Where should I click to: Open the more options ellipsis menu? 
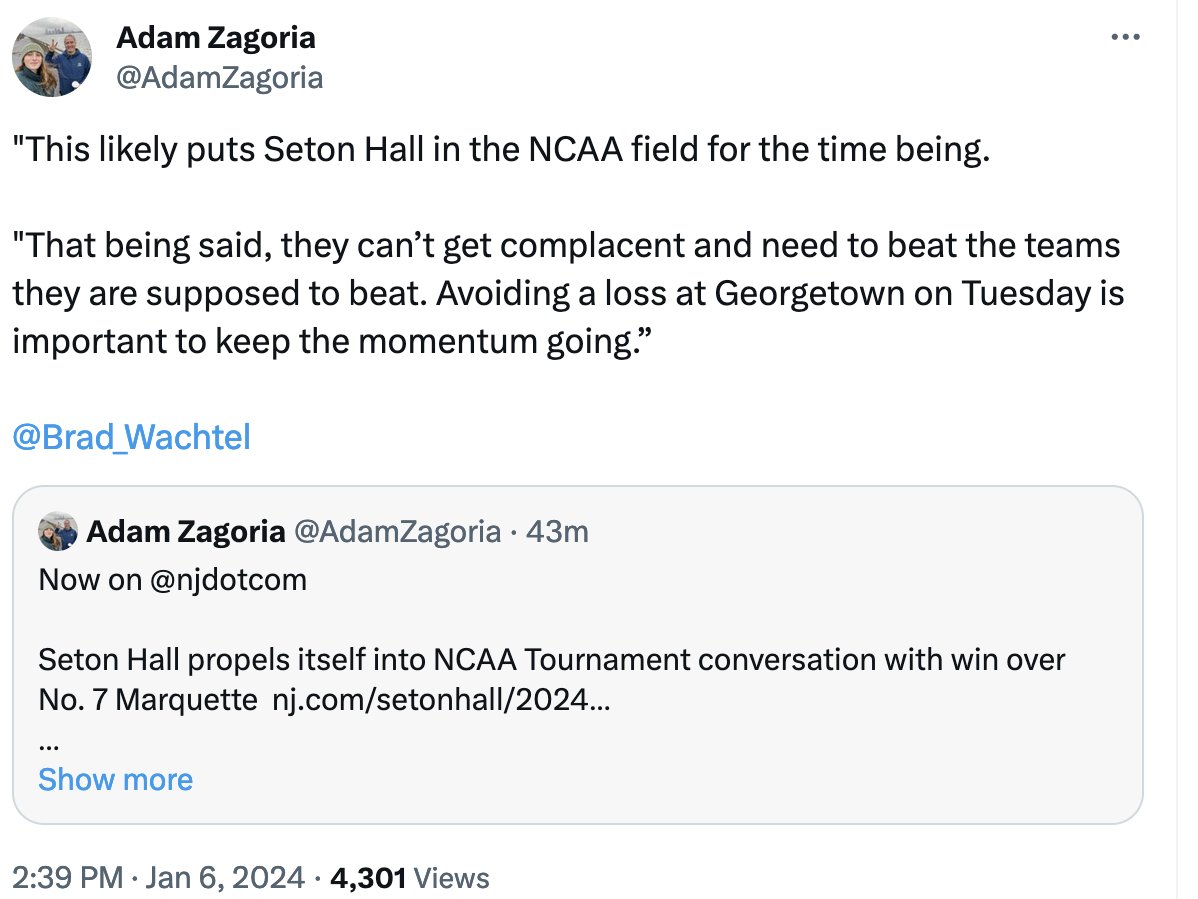[1126, 39]
